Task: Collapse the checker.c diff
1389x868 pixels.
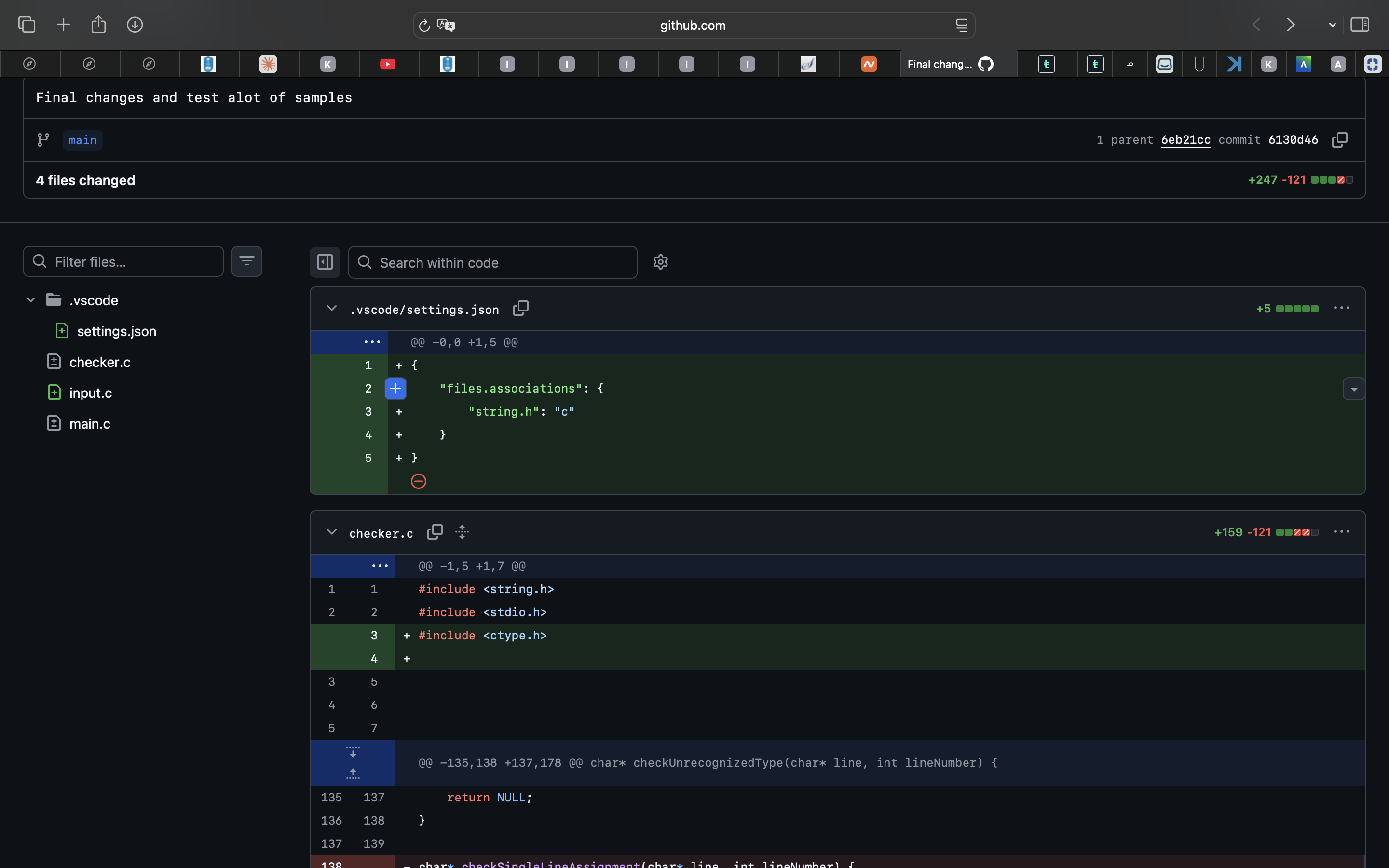Action: click(332, 532)
